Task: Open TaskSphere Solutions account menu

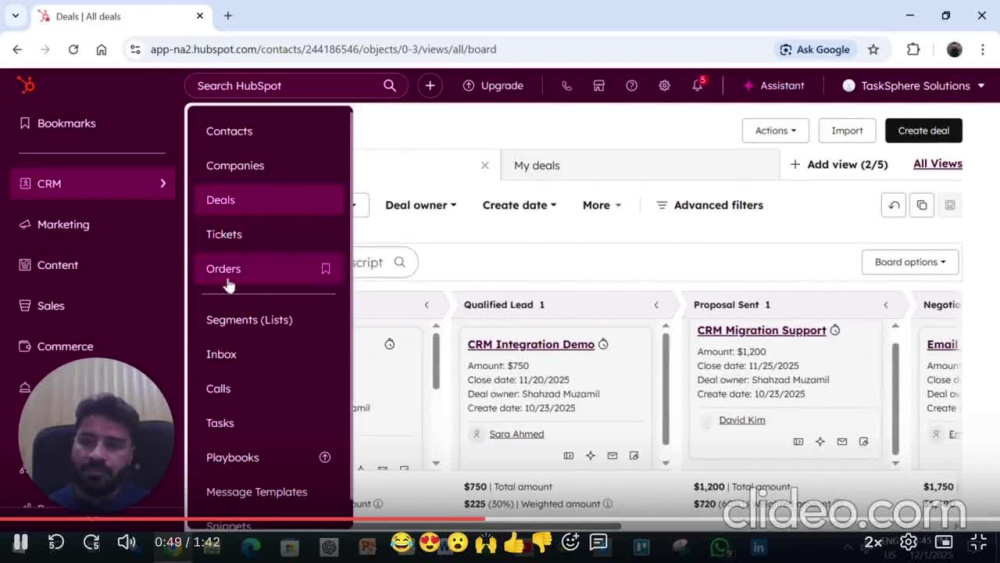Action: click(x=913, y=85)
